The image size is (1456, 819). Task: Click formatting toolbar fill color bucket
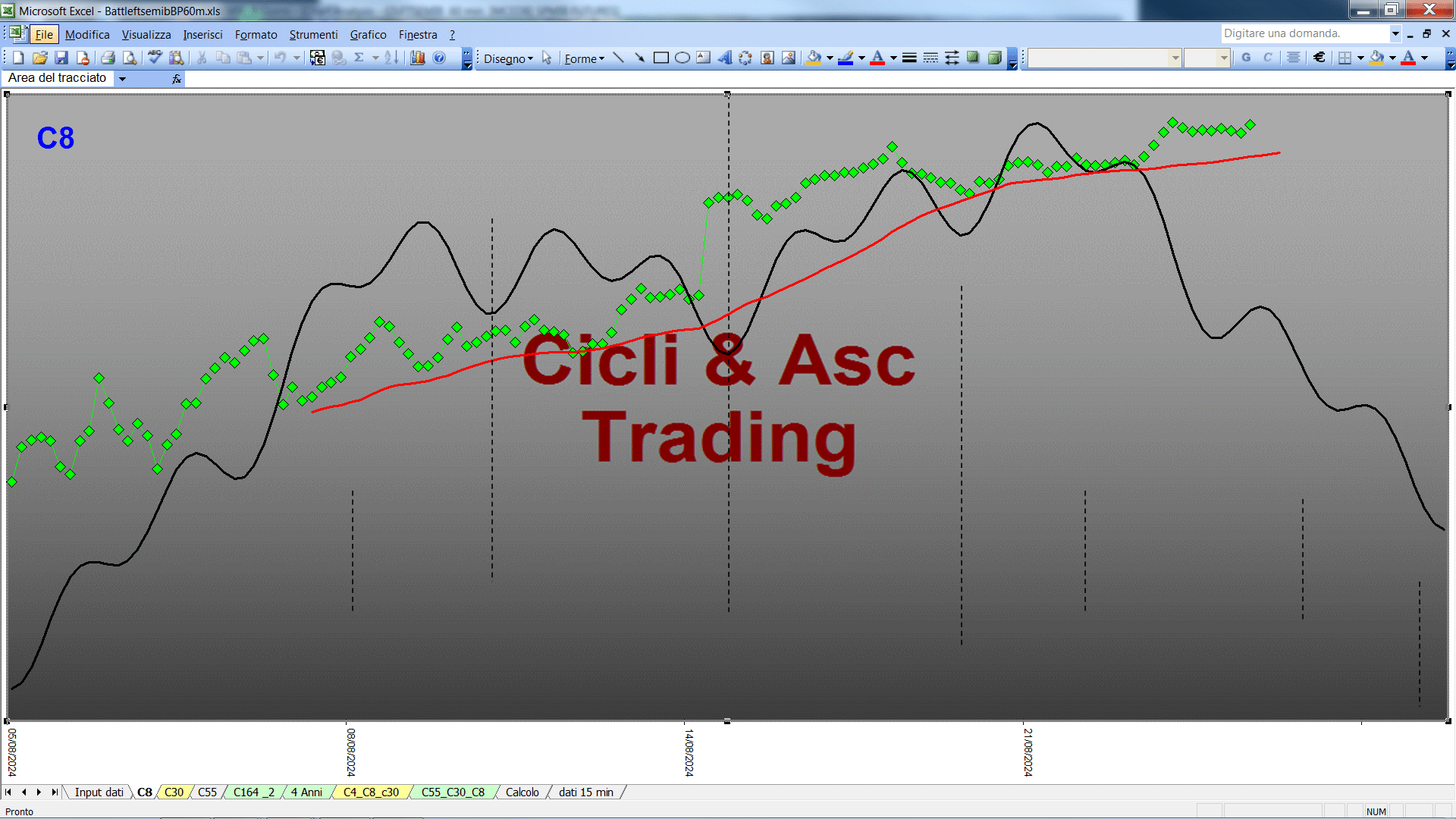pos(1377,58)
